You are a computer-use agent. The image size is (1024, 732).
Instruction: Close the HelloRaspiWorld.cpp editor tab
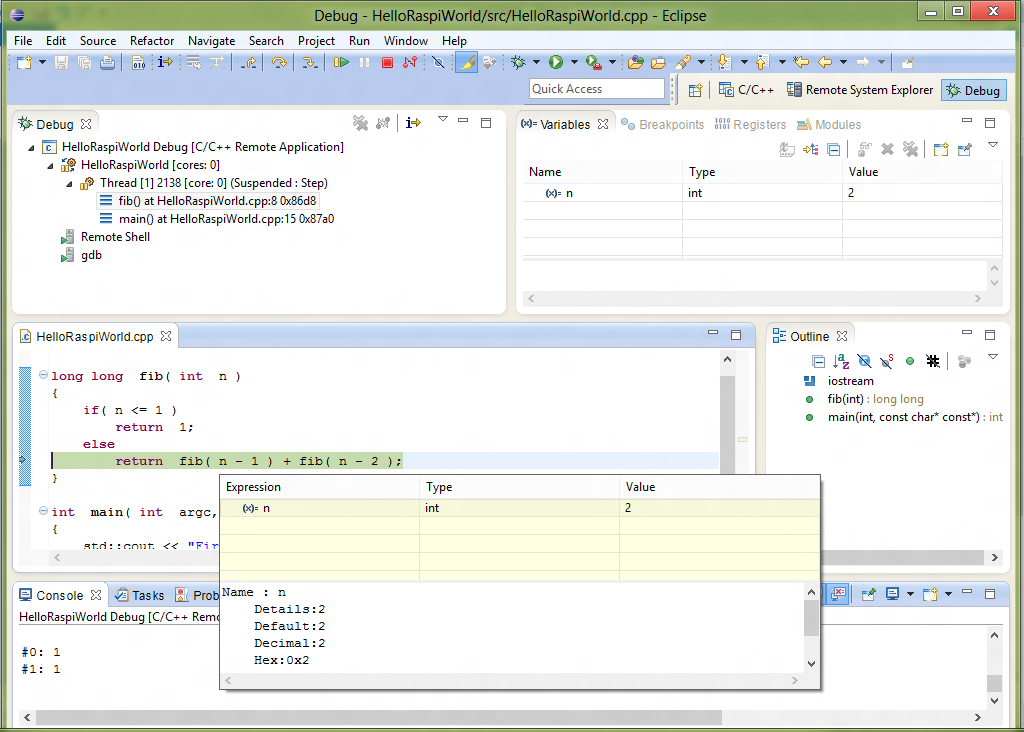click(x=166, y=336)
